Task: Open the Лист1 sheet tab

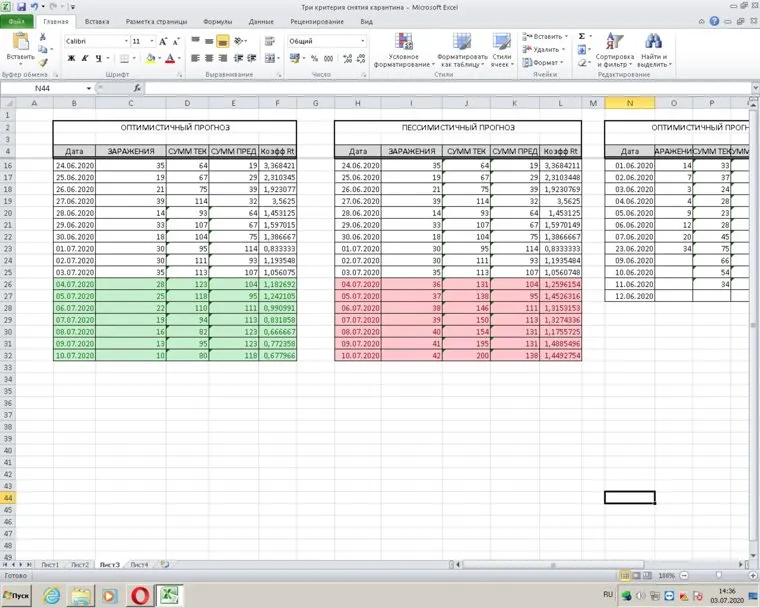Action: click(50, 565)
